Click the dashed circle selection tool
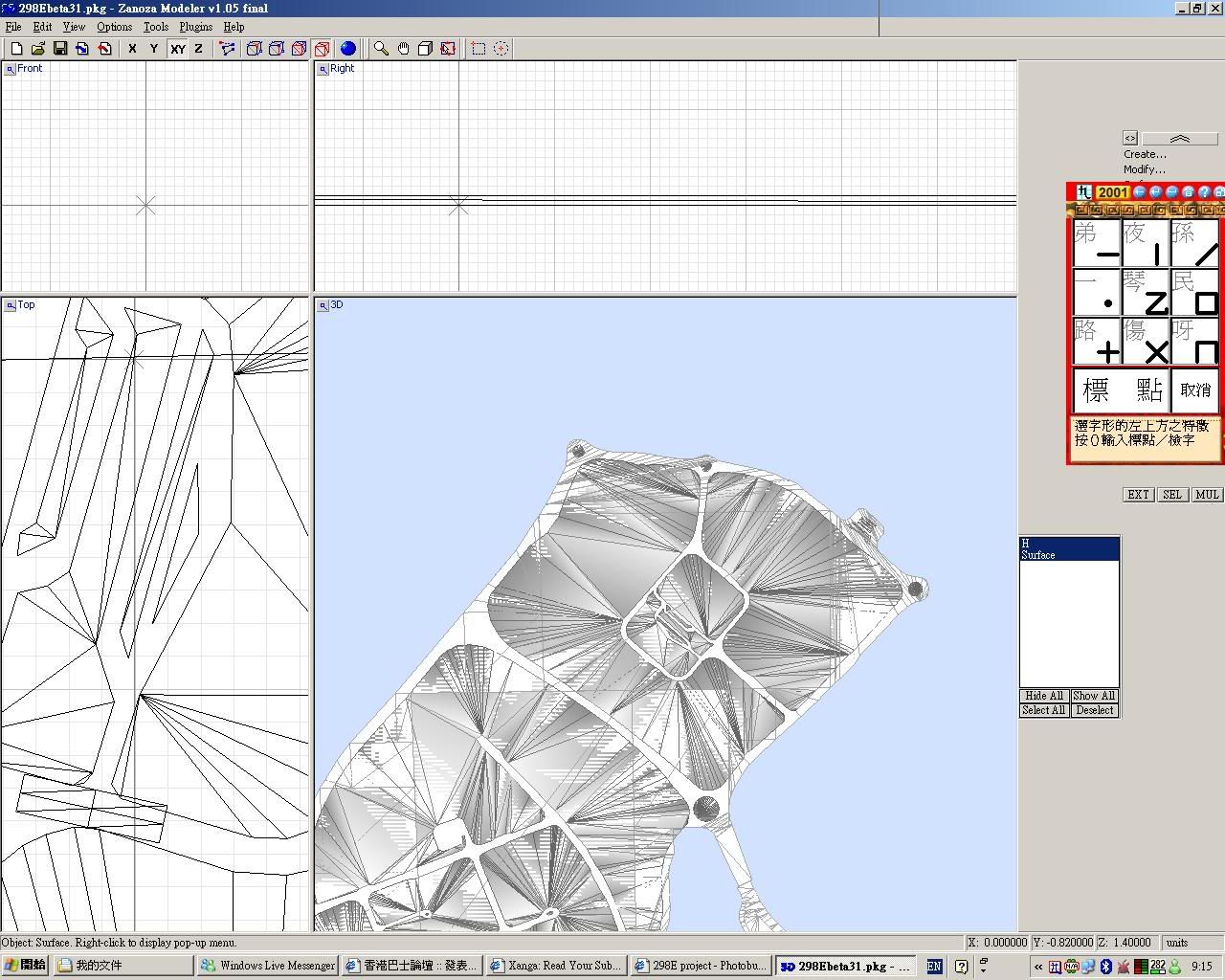This screenshot has width=1225, height=980. [501, 49]
